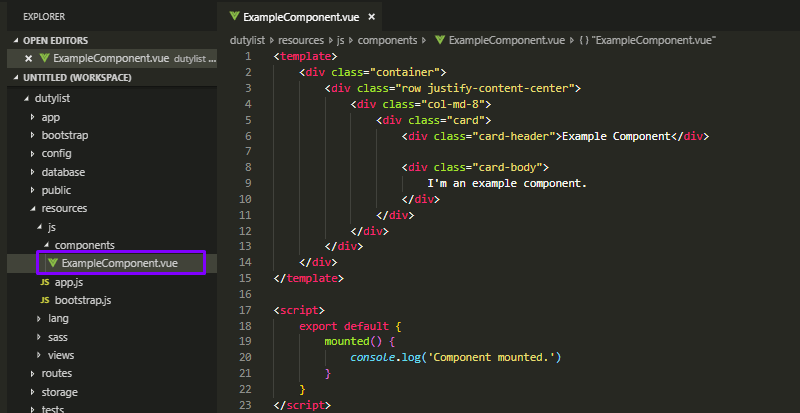Click ExampleComponent.vue file in the breadcrumb
The height and width of the screenshot is (413, 800).
[x=507, y=40]
